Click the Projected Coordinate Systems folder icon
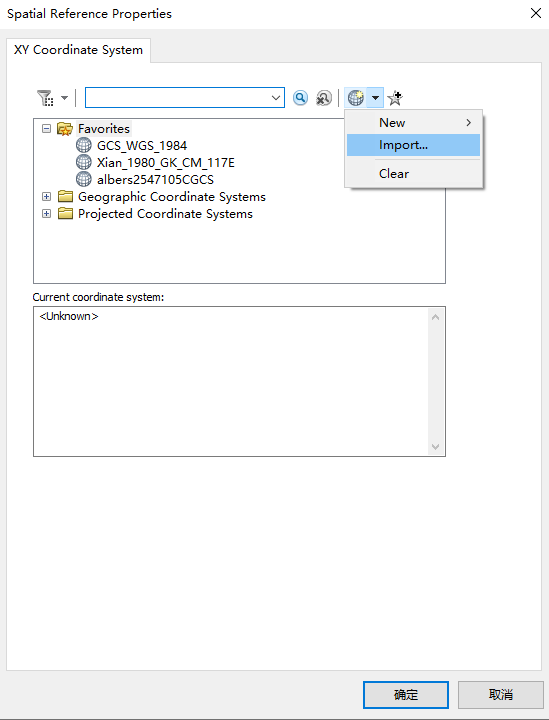The image size is (549, 720). pyautogui.click(x=65, y=214)
